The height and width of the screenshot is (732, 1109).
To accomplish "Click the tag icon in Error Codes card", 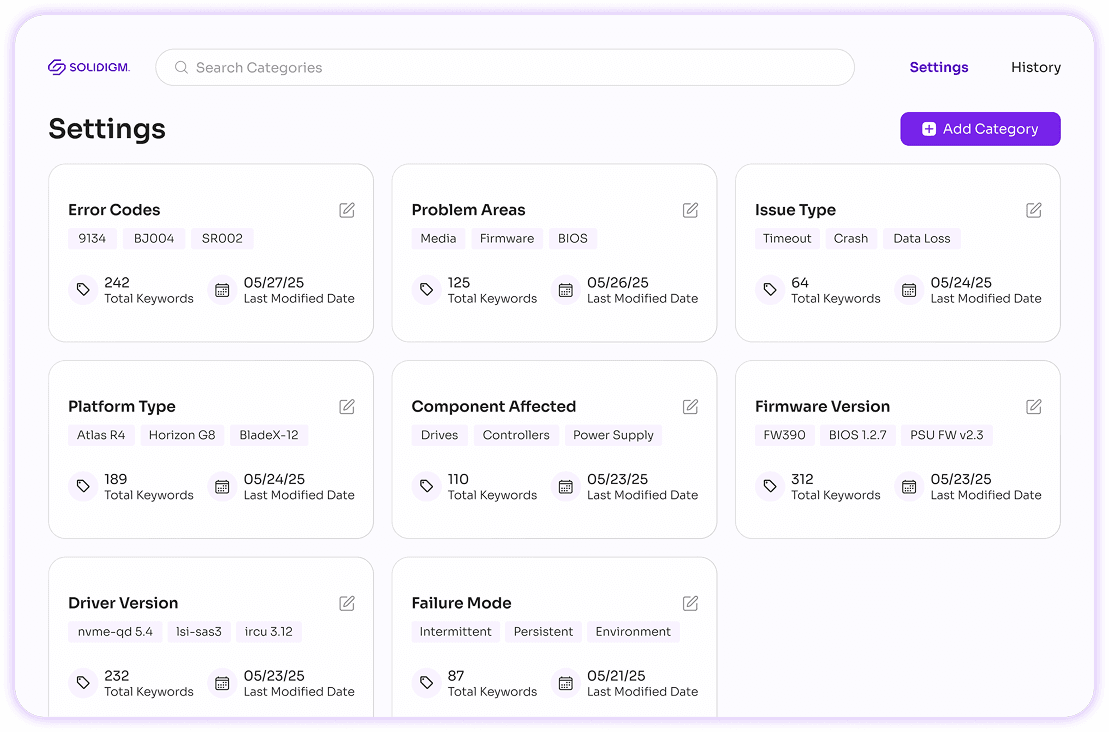I will coord(83,290).
